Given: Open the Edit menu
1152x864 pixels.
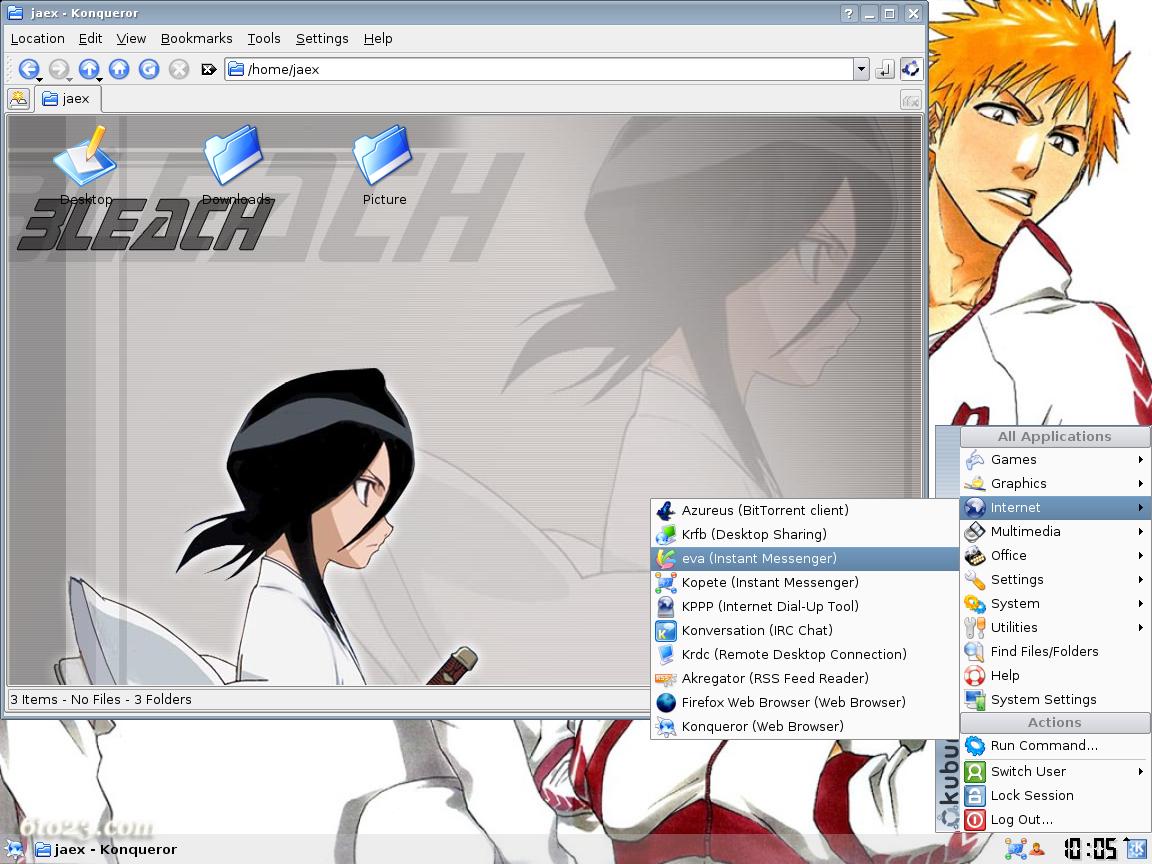Looking at the screenshot, I should click(x=90, y=39).
